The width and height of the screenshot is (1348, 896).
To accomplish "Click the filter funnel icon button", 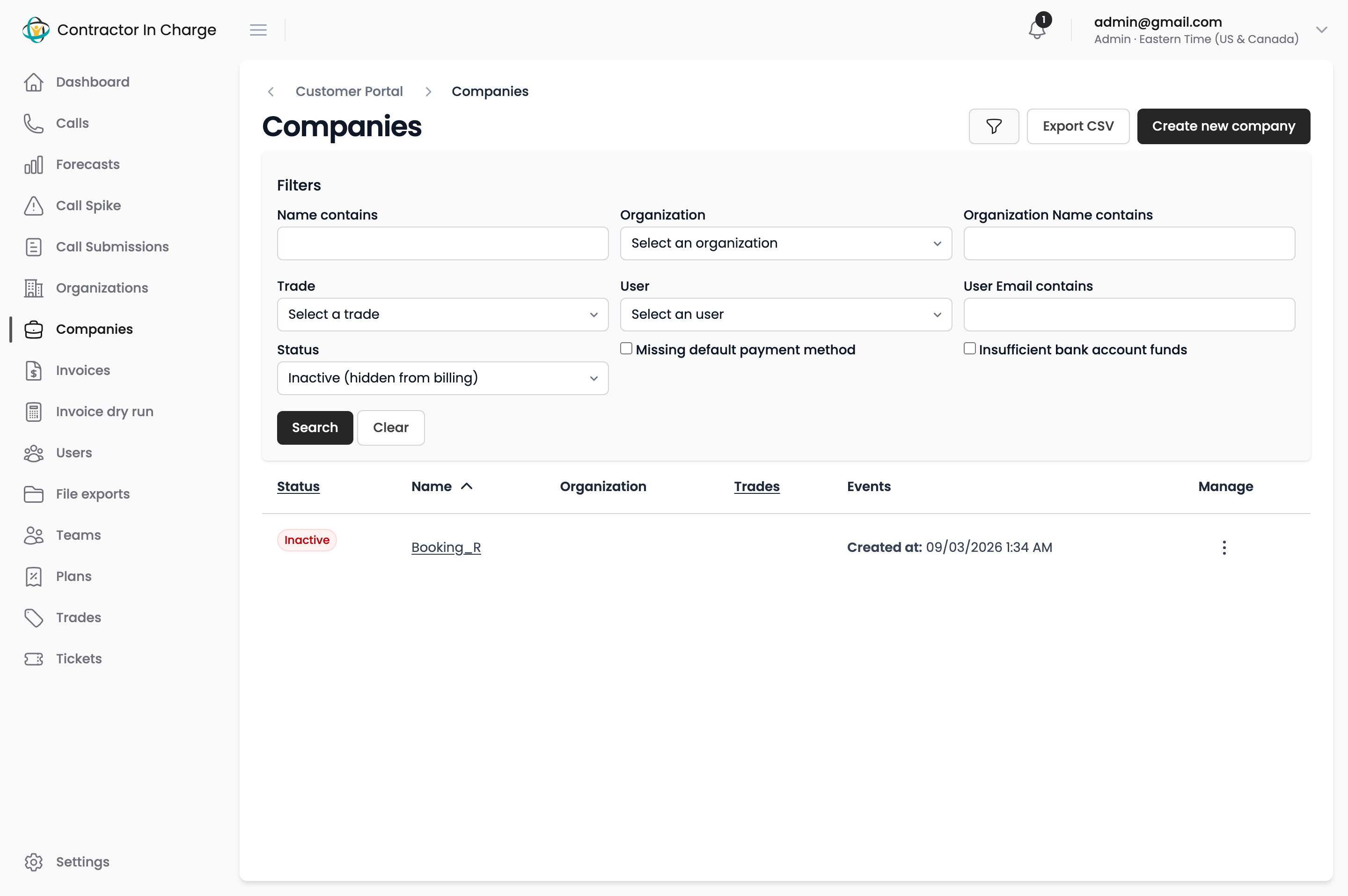I will click(993, 126).
